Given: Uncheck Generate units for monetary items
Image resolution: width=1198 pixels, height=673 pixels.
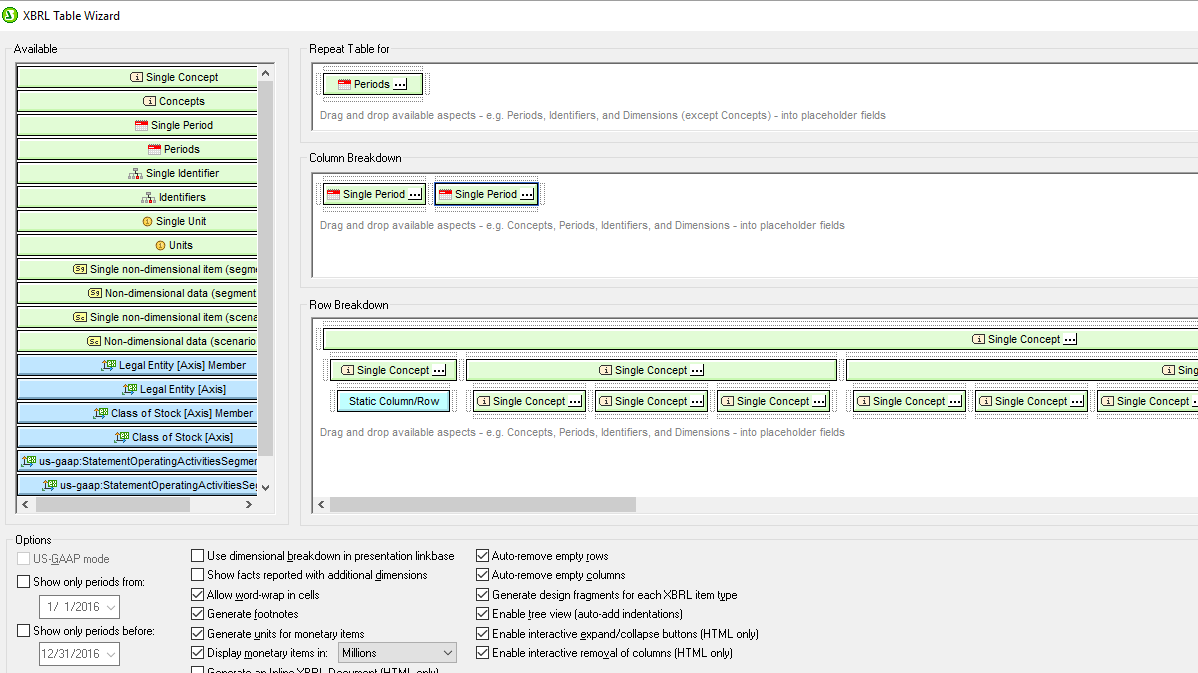Looking at the screenshot, I should [x=198, y=633].
